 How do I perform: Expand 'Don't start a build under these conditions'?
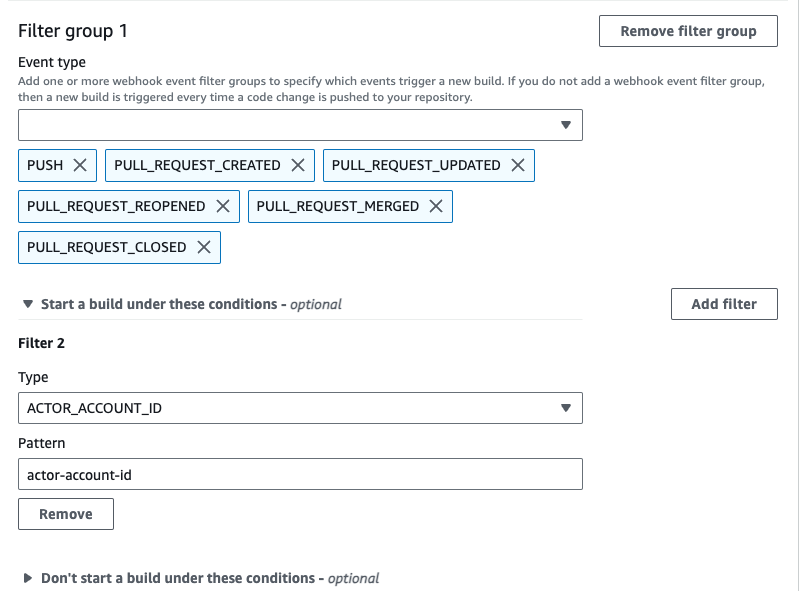coord(28,578)
